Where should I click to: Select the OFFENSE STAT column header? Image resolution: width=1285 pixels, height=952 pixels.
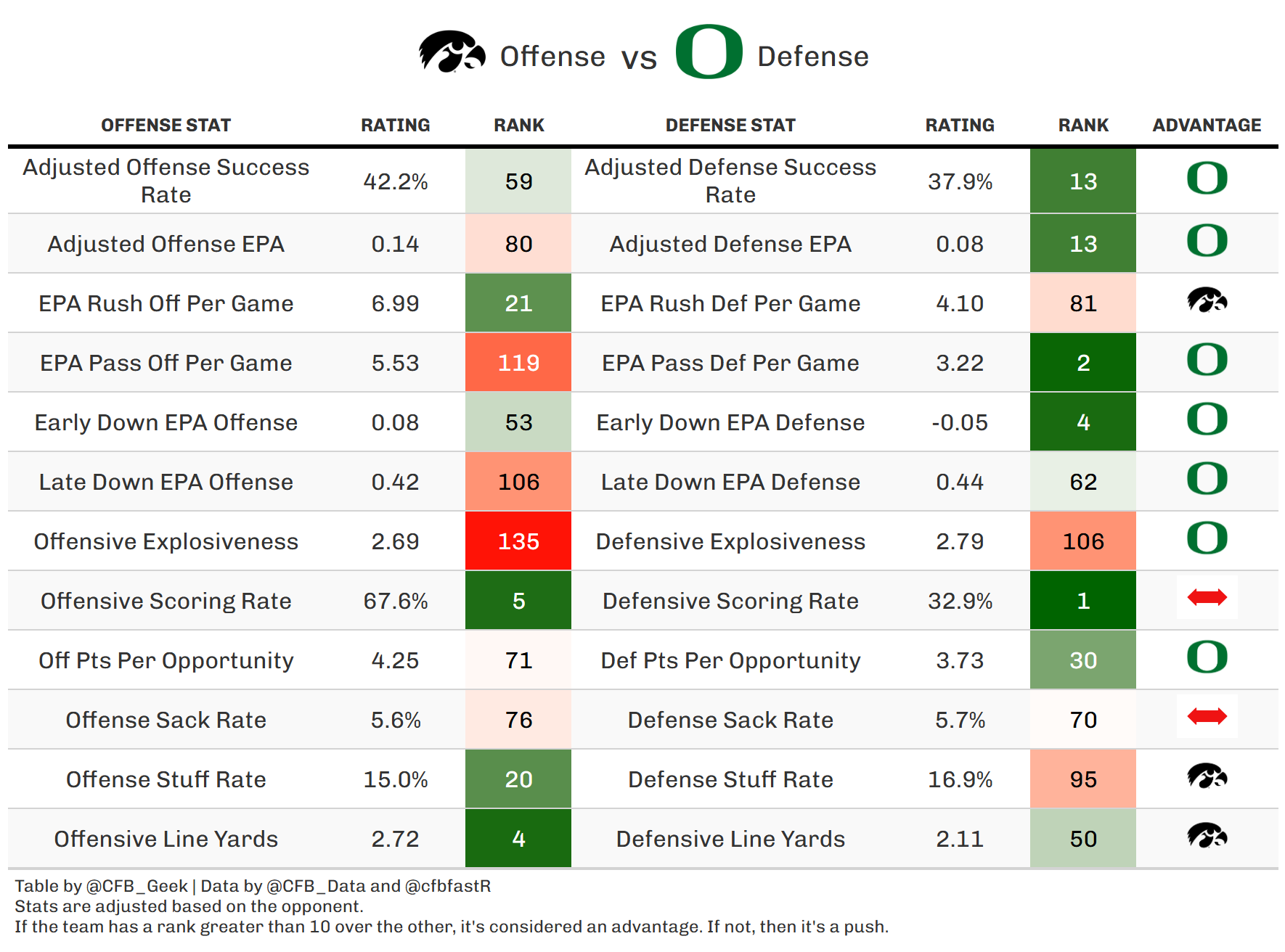[x=166, y=126]
